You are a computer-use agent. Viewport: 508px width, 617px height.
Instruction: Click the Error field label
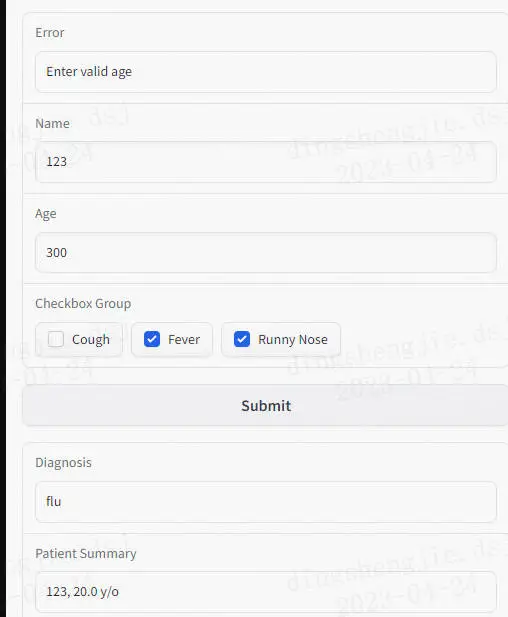tap(50, 33)
